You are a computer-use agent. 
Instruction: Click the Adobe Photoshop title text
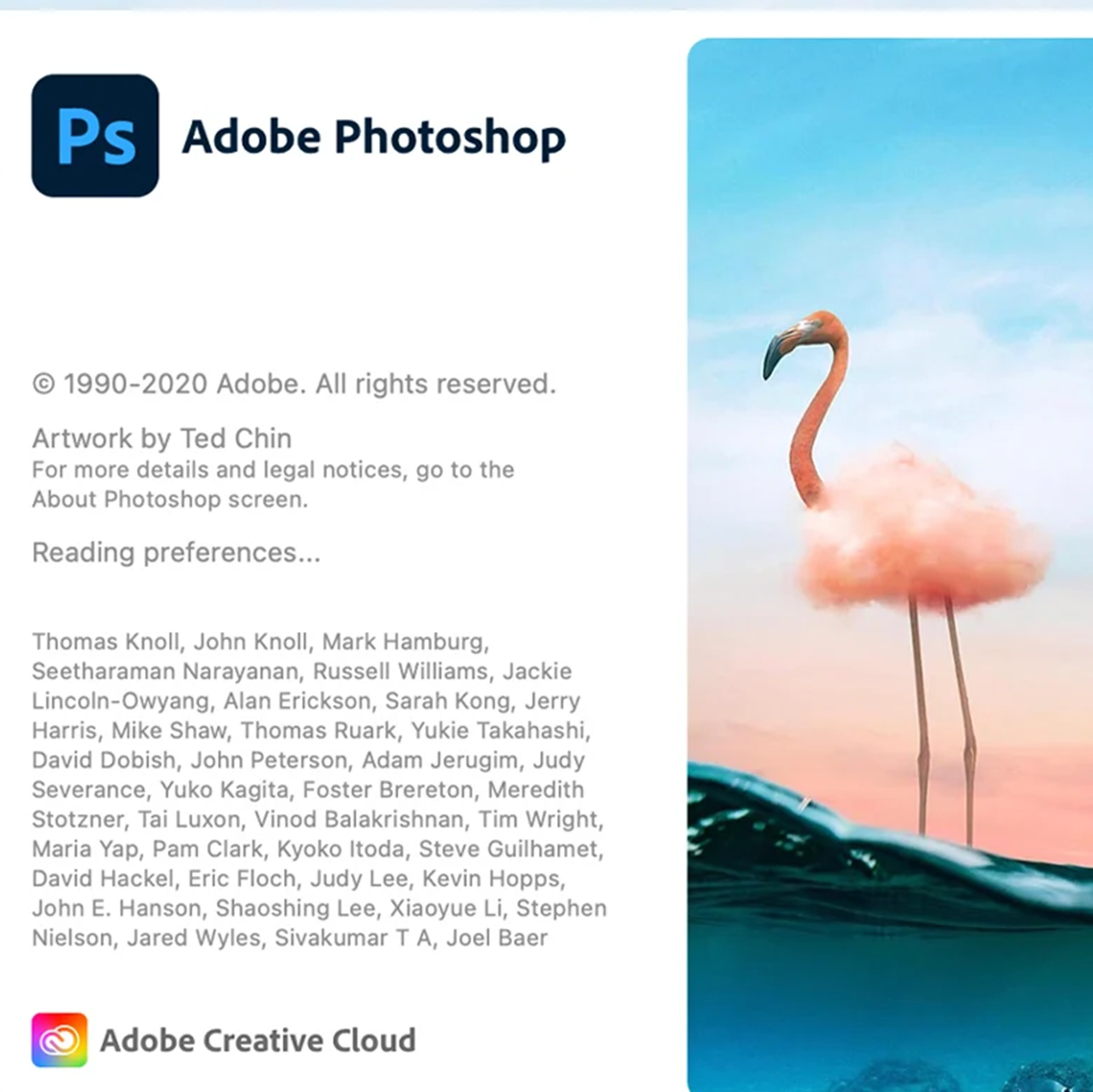pyautogui.click(x=373, y=137)
